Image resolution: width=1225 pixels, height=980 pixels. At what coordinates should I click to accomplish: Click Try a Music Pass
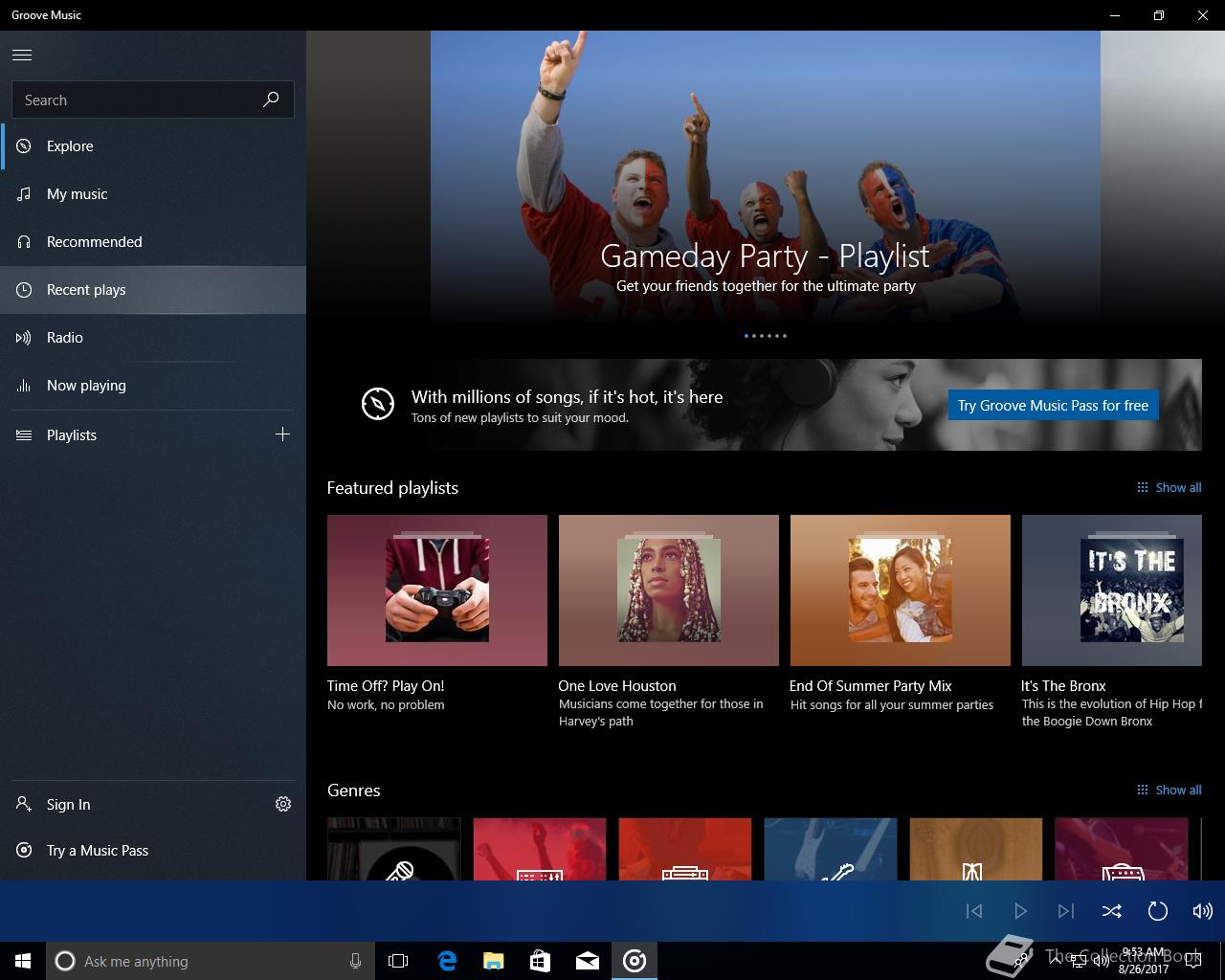[153, 851]
